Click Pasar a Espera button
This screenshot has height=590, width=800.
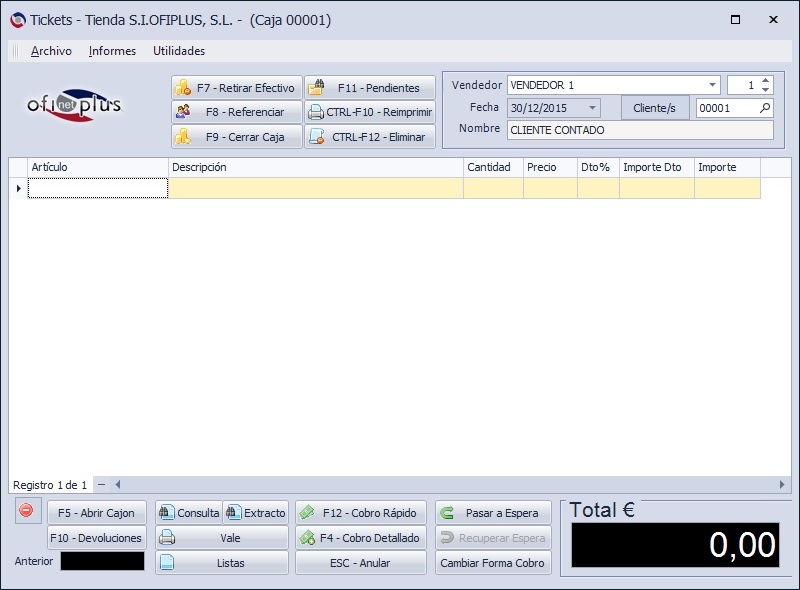click(x=493, y=513)
